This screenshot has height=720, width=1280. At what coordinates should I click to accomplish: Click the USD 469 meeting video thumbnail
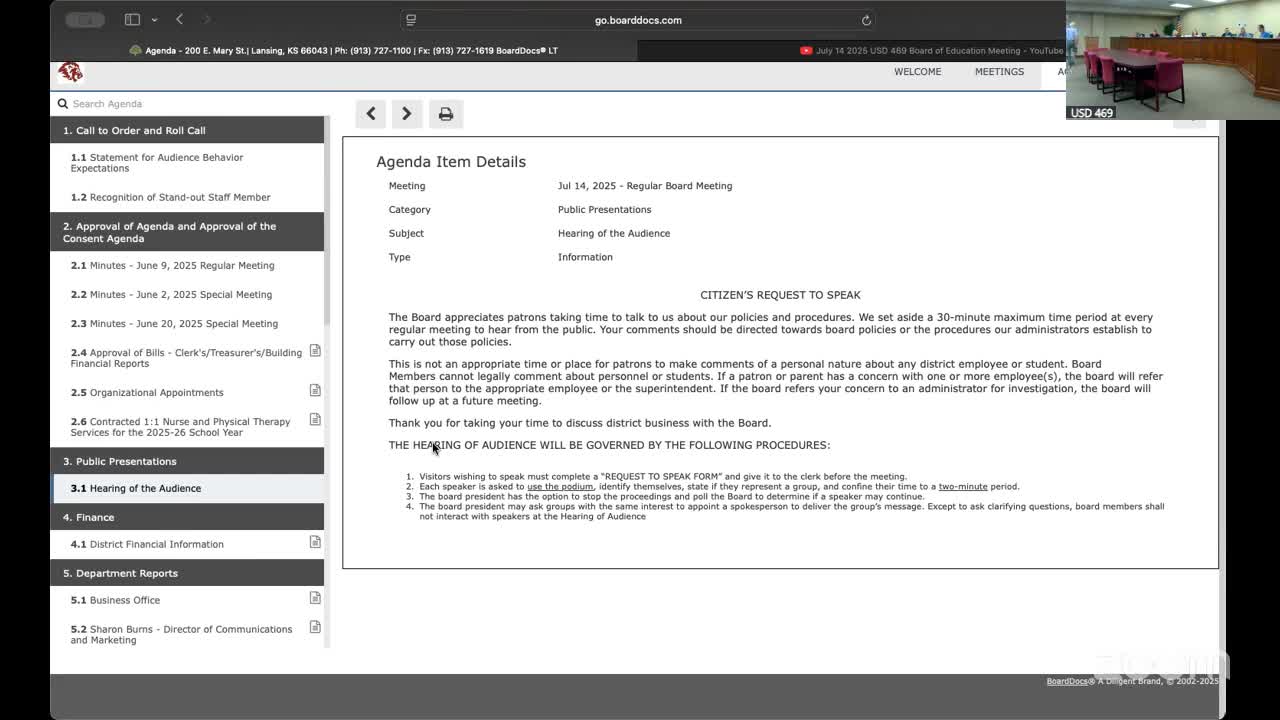pyautogui.click(x=1172, y=60)
